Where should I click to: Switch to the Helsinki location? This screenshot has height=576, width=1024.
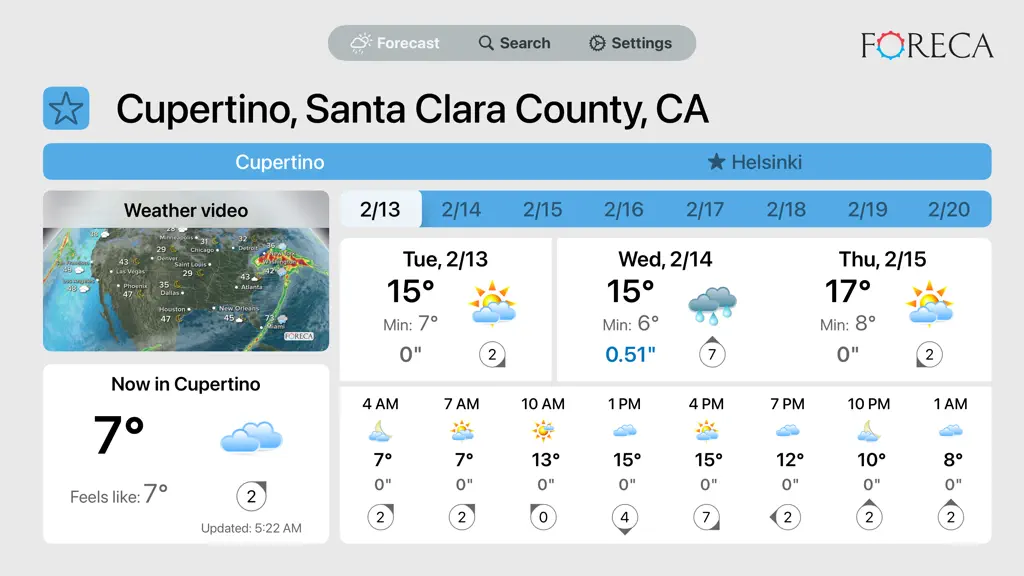coord(754,162)
